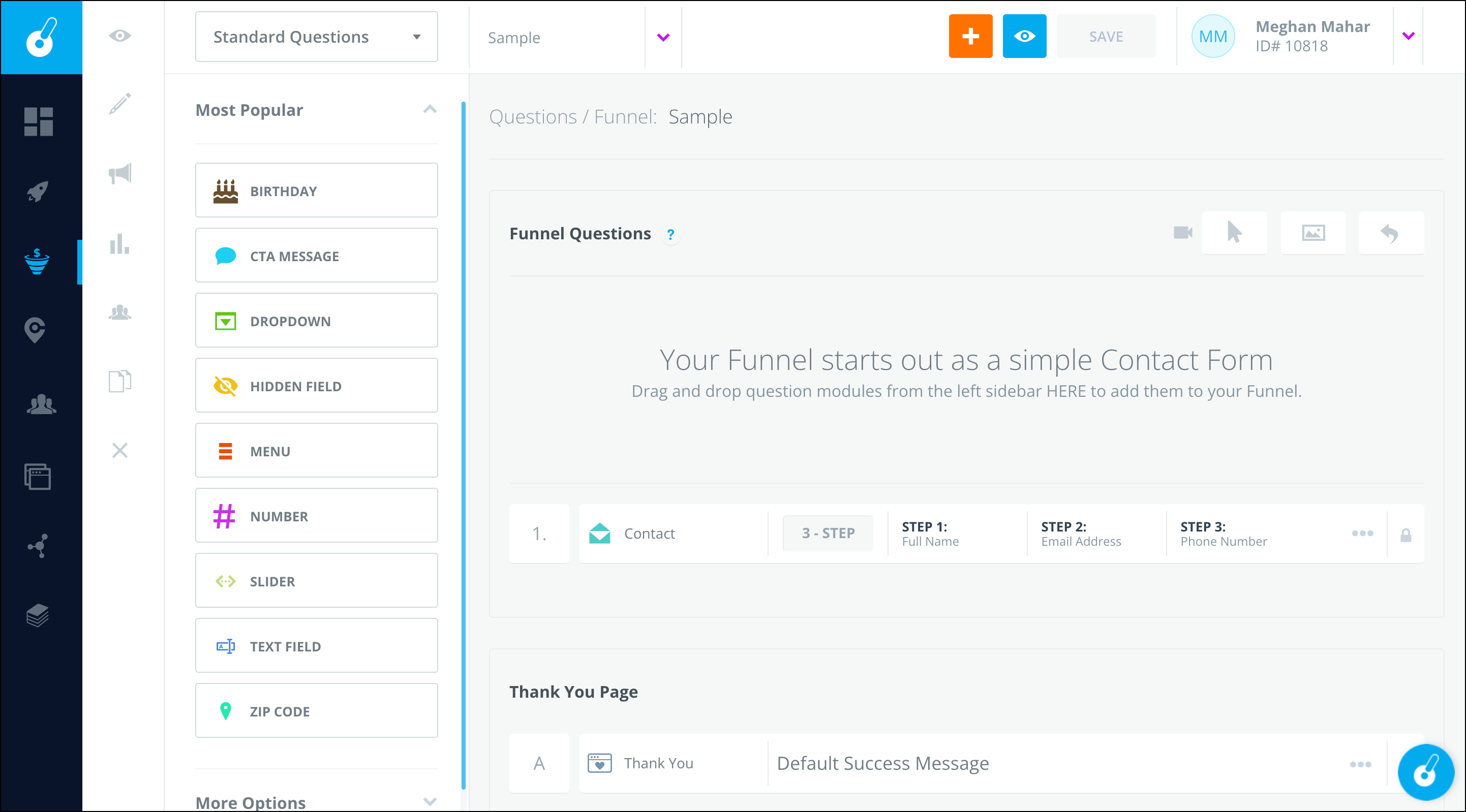Expand the More Options section
Screen dimensions: 1466x812
point(430,802)
